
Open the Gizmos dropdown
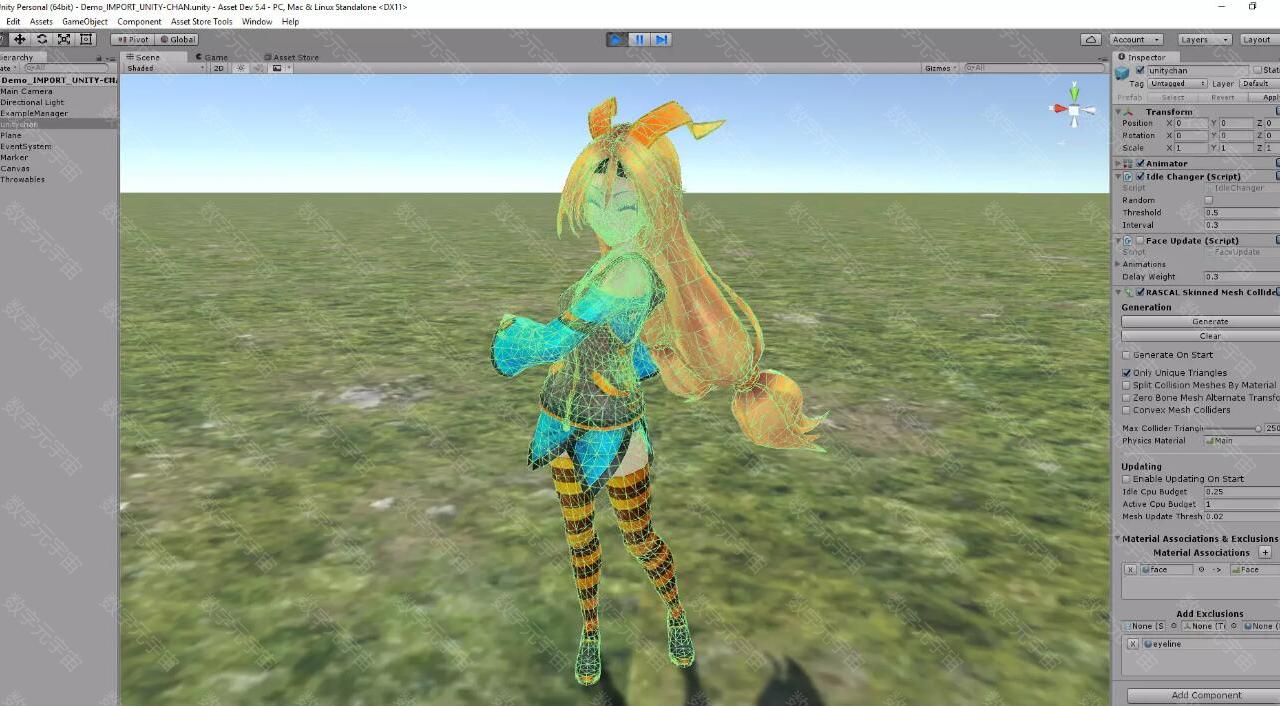[x=941, y=68]
